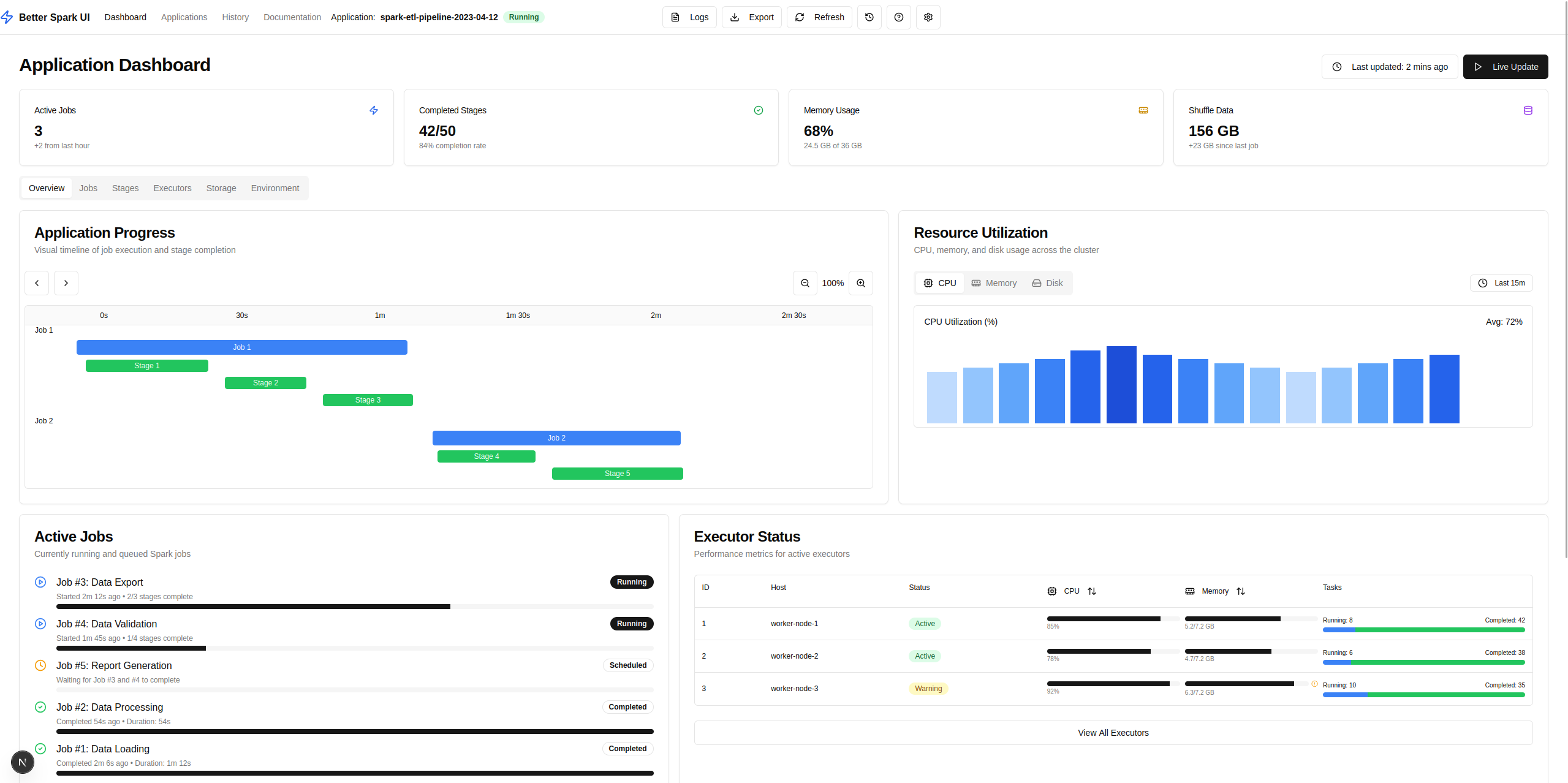Screen dimensions: 1568x783
Task: Open the settings gear icon
Action: (x=928, y=17)
